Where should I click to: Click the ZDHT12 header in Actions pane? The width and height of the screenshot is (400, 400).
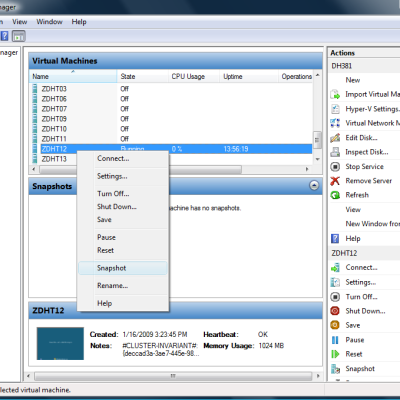364,253
